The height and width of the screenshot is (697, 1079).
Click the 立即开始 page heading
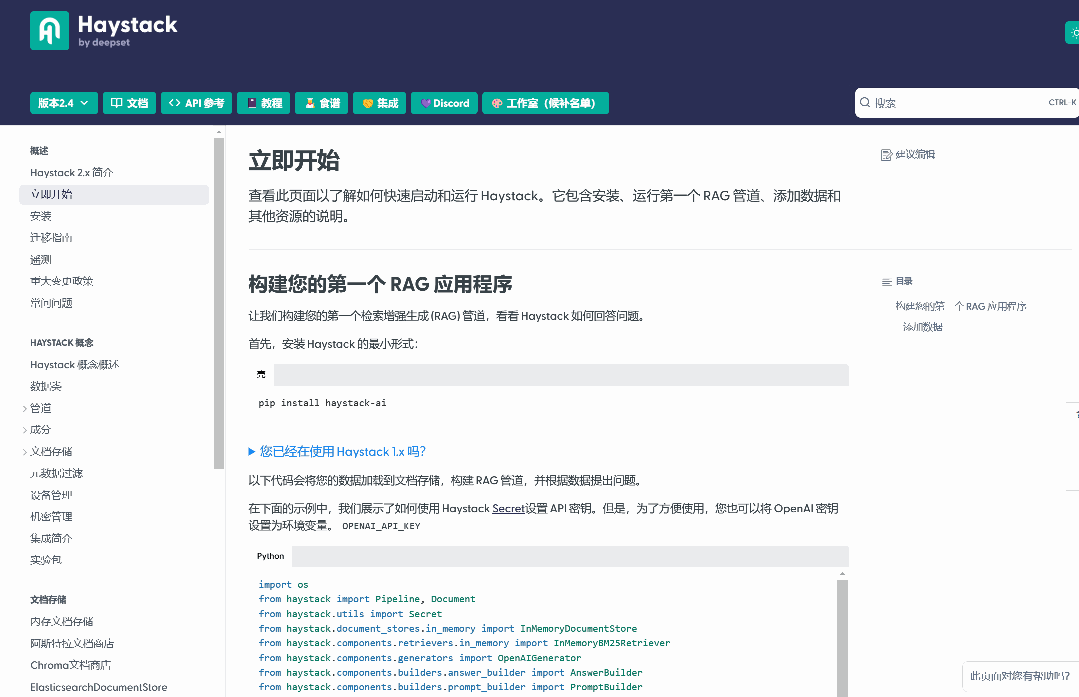[294, 160]
